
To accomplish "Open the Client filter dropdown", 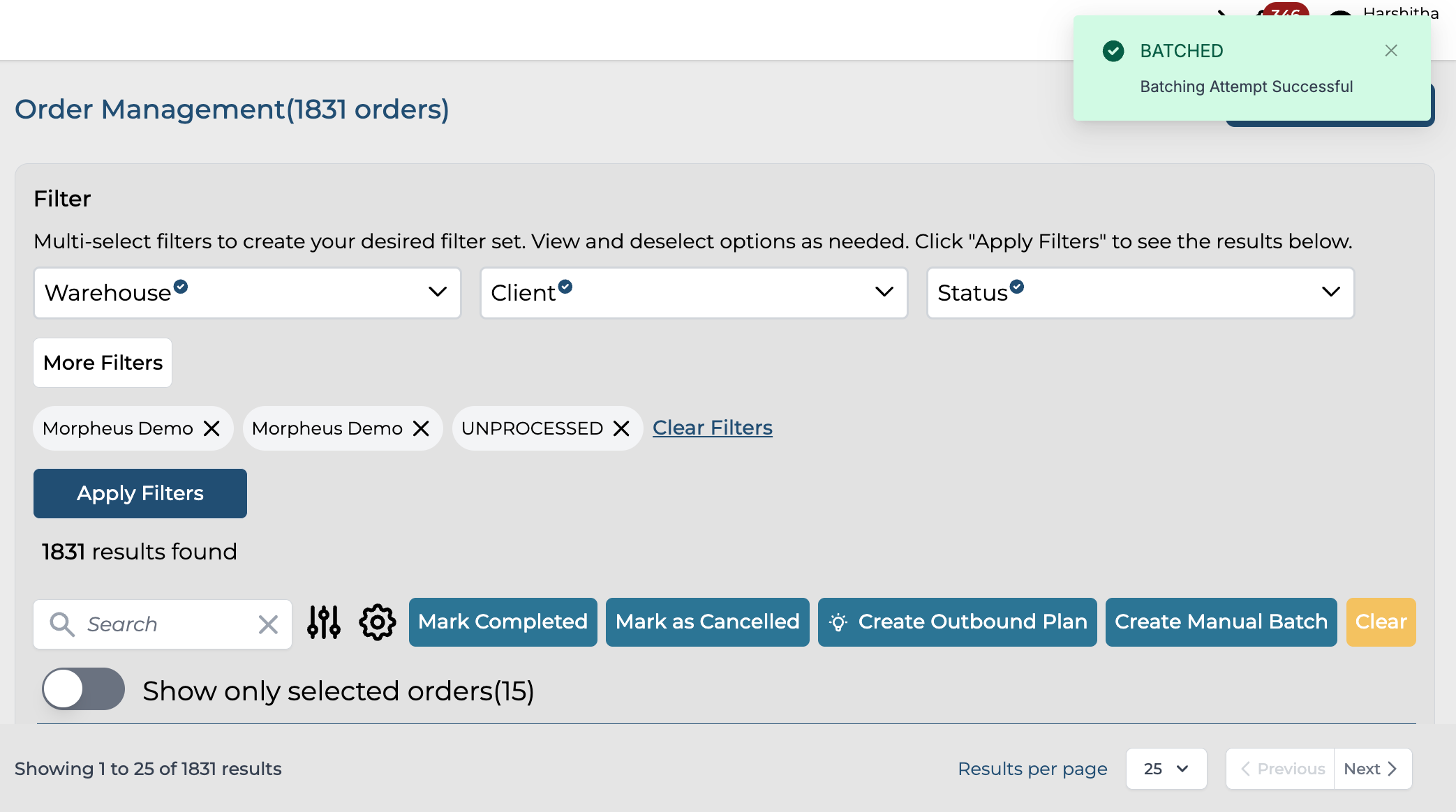I will coord(693,293).
